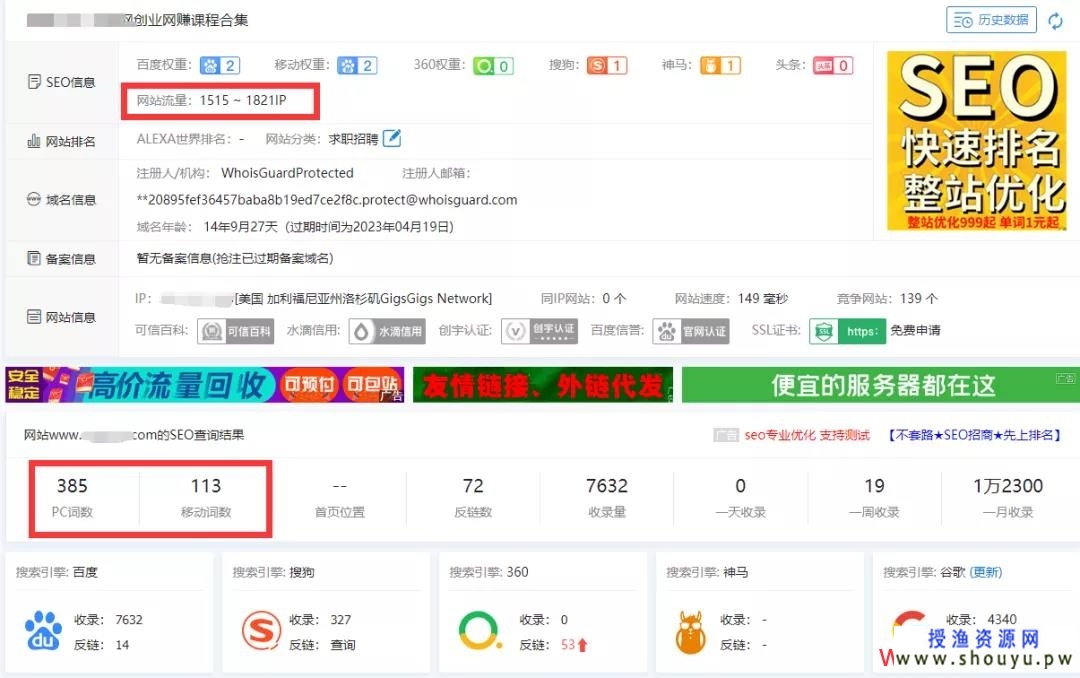This screenshot has height=678, width=1080.
Task: Click the 水滴信用 badge
Action: (x=387, y=331)
